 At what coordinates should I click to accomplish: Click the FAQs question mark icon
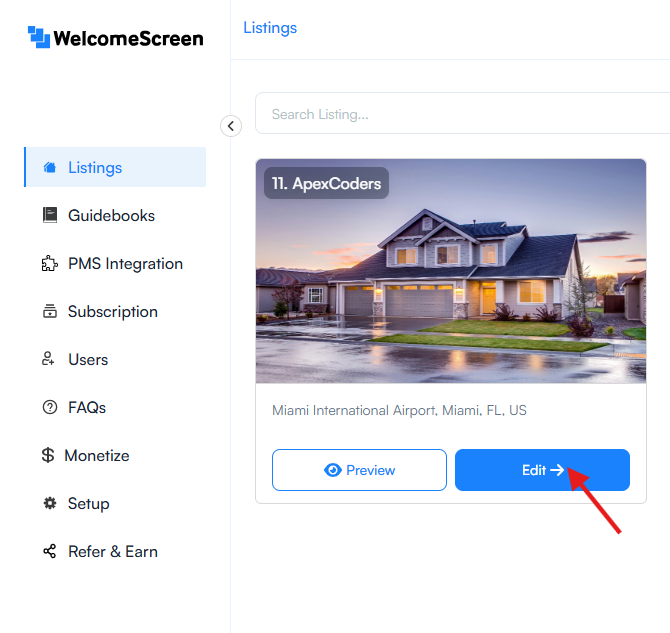click(50, 407)
